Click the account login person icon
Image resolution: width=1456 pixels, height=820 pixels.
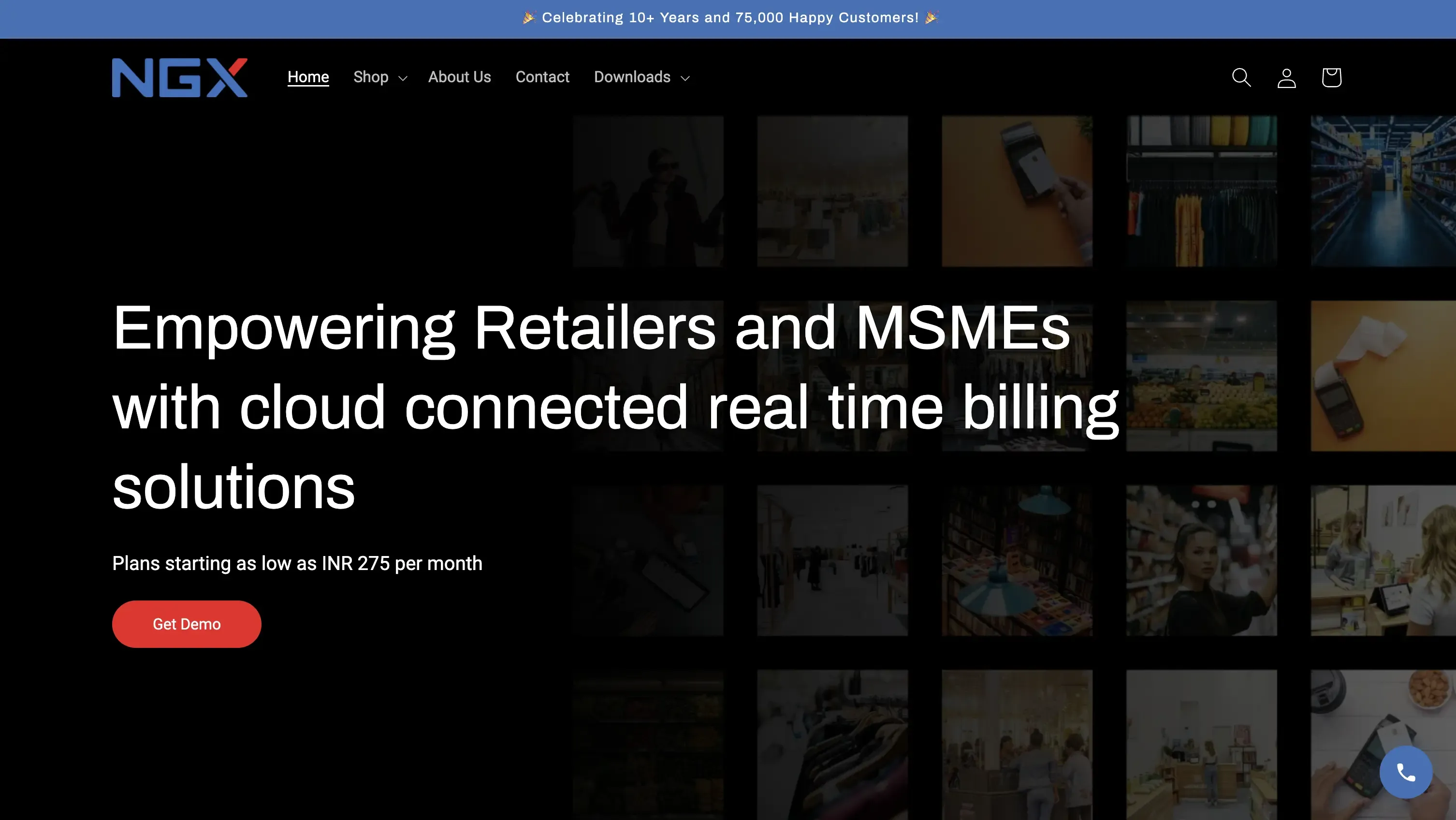[x=1286, y=77]
